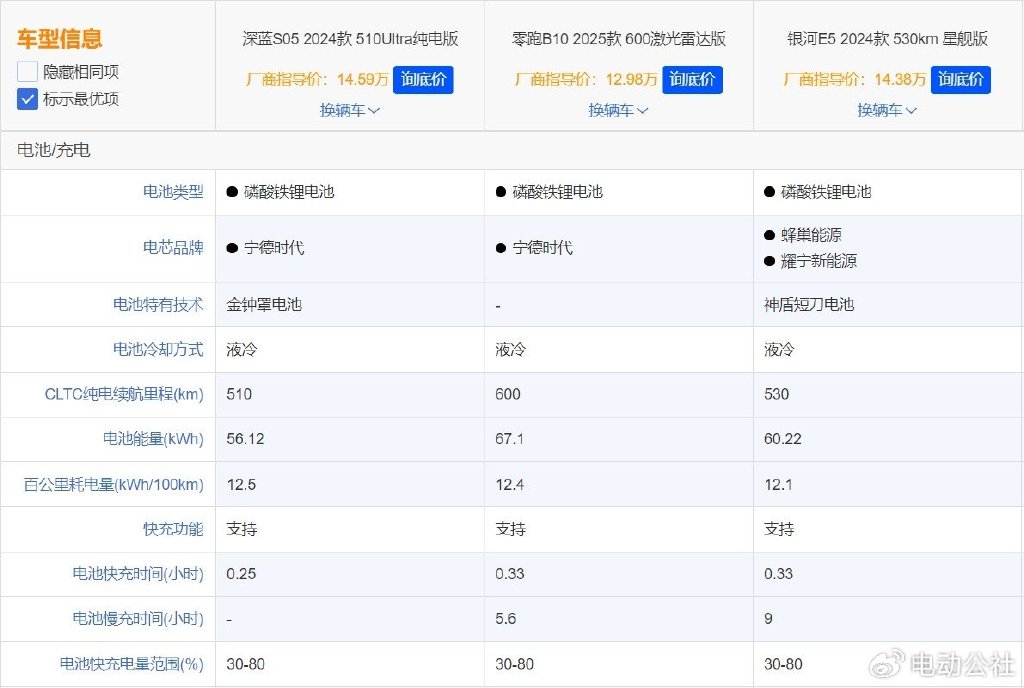Click 询底价 for the 深蓝S05 model
1024x688 pixels.
click(423, 79)
